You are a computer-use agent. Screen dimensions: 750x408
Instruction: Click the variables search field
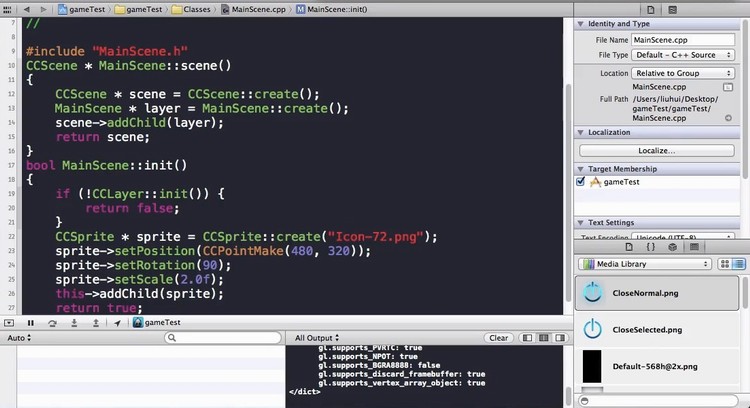click(x=223, y=338)
